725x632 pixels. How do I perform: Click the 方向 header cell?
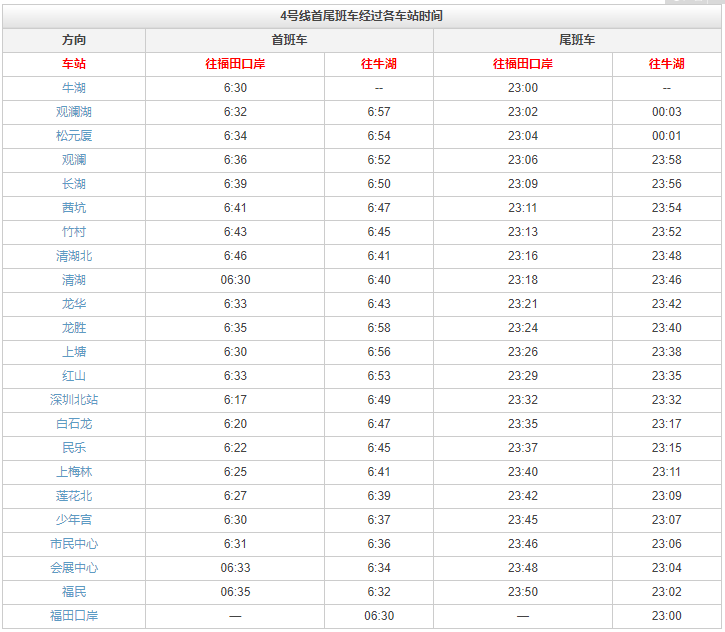coord(74,40)
